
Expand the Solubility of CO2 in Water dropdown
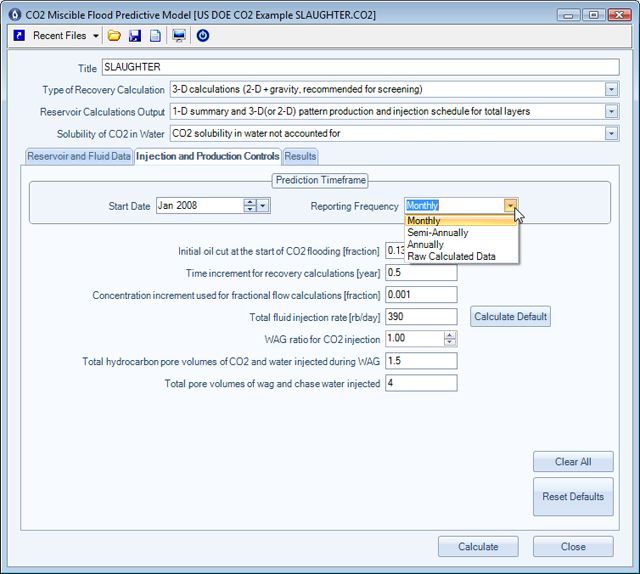(611, 133)
